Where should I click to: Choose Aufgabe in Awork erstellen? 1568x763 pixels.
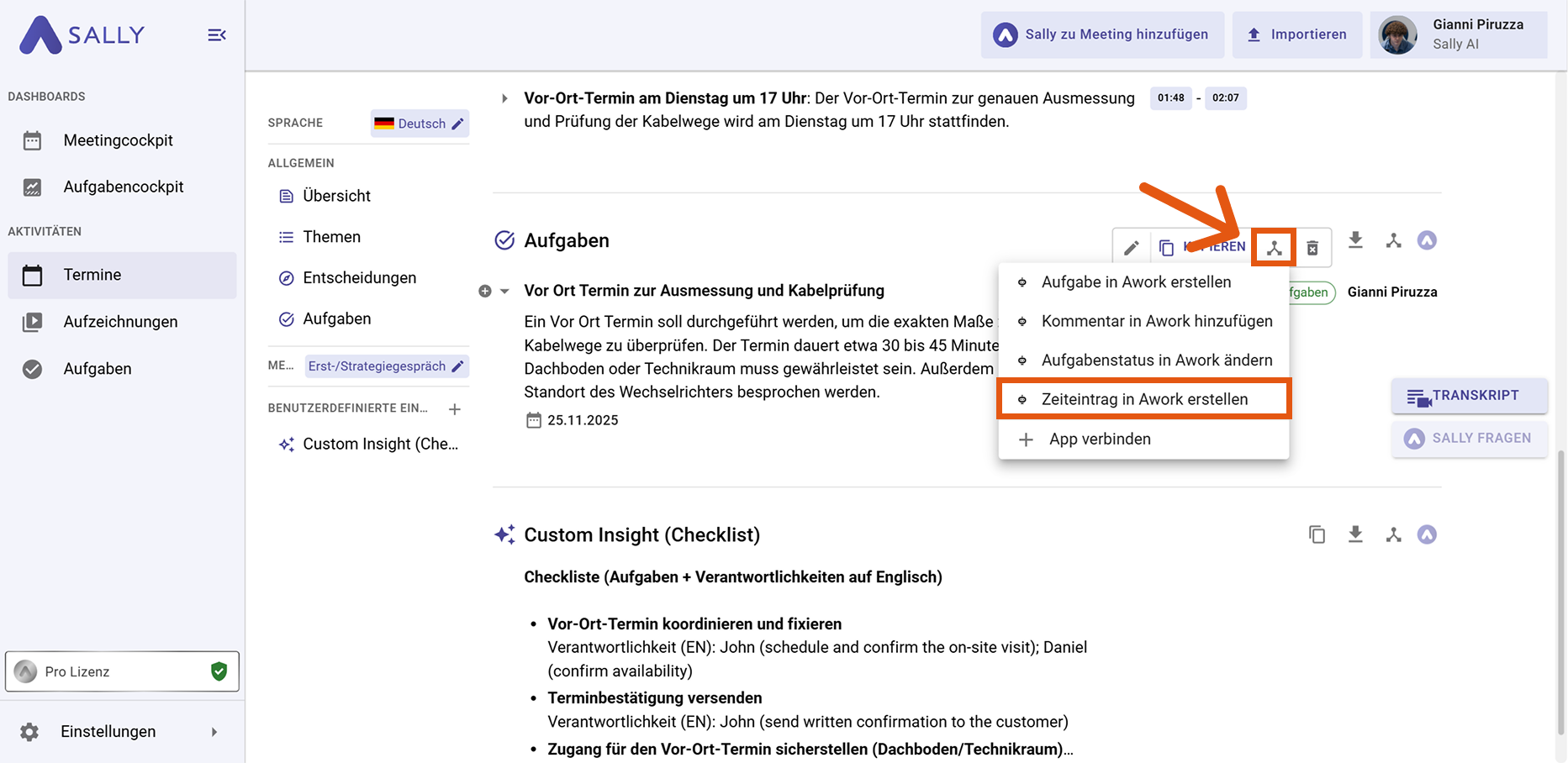pyautogui.click(x=1135, y=282)
